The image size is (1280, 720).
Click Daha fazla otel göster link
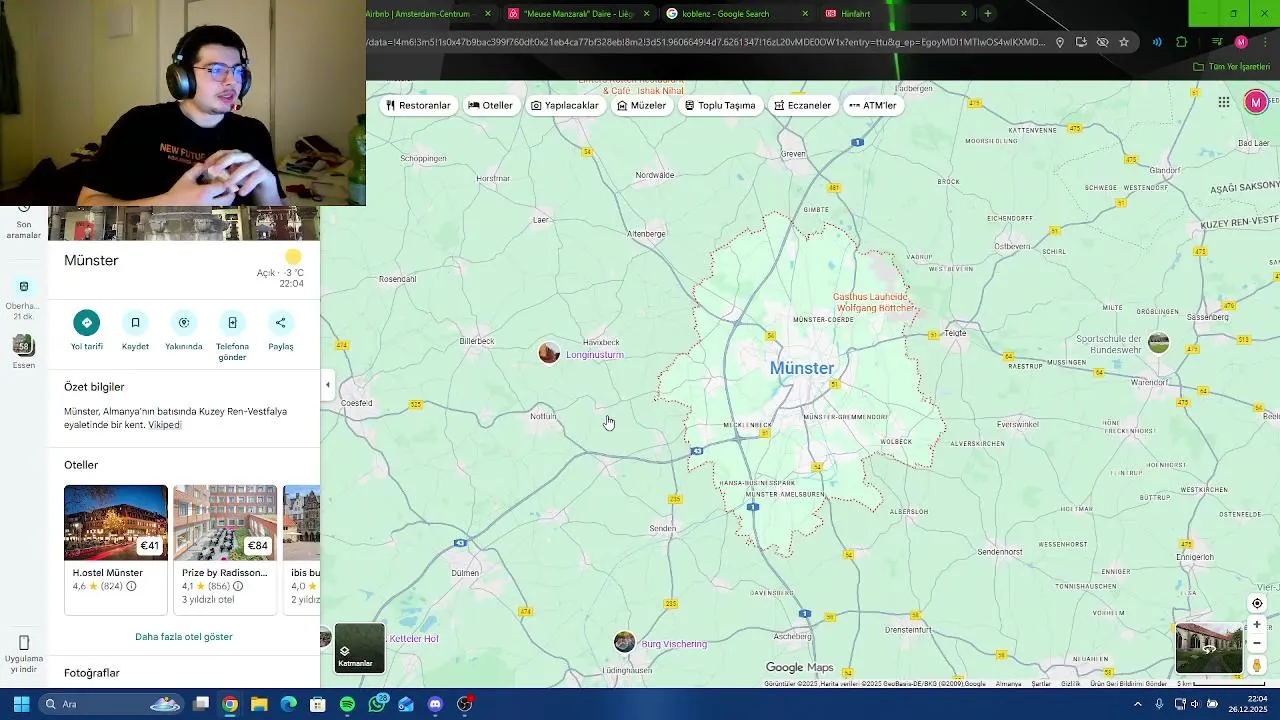point(184,637)
